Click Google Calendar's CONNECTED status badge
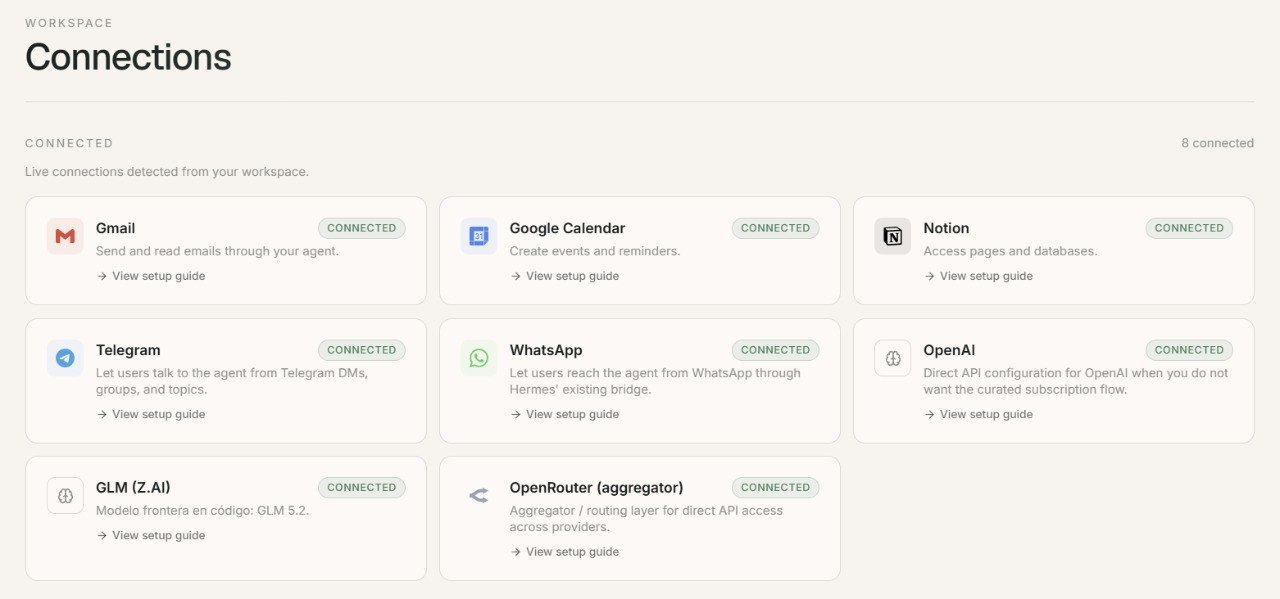Viewport: 1280px width, 599px height. pyautogui.click(x=776, y=228)
